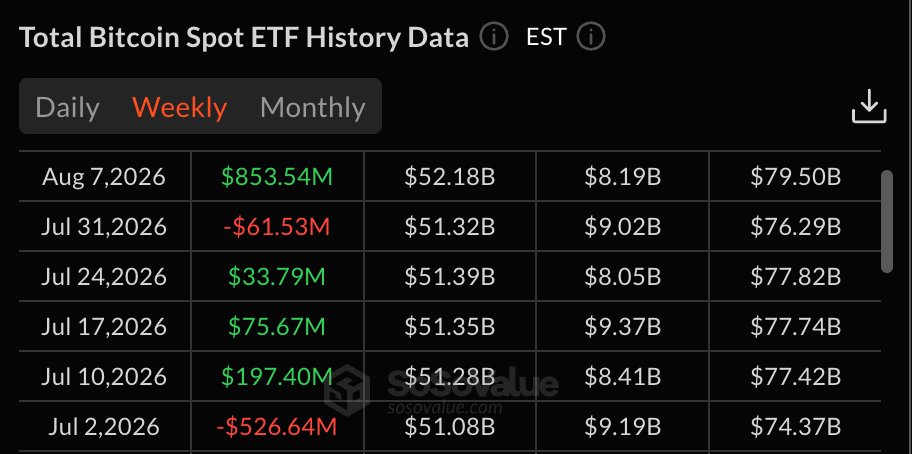
Task: Select the Weekly tab
Action: 180,108
